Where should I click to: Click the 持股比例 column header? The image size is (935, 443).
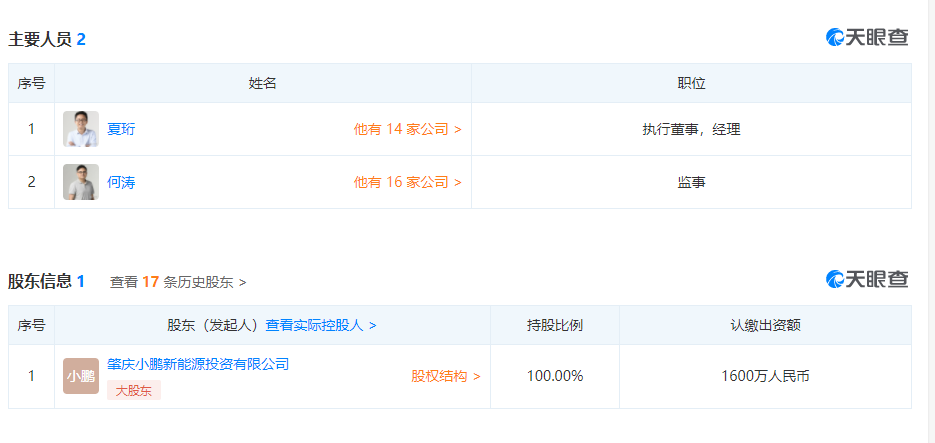tap(555, 325)
